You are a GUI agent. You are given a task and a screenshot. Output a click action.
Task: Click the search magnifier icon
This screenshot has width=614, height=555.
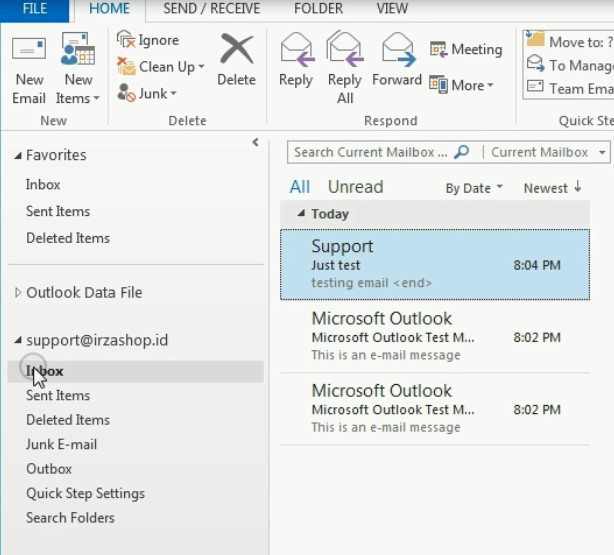(461, 152)
